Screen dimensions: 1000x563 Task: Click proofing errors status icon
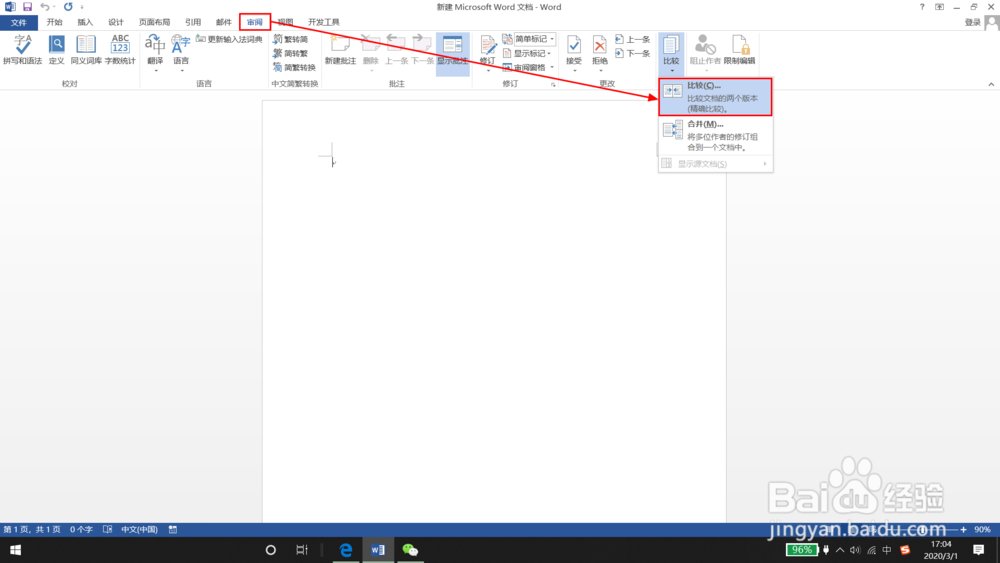click(108, 529)
